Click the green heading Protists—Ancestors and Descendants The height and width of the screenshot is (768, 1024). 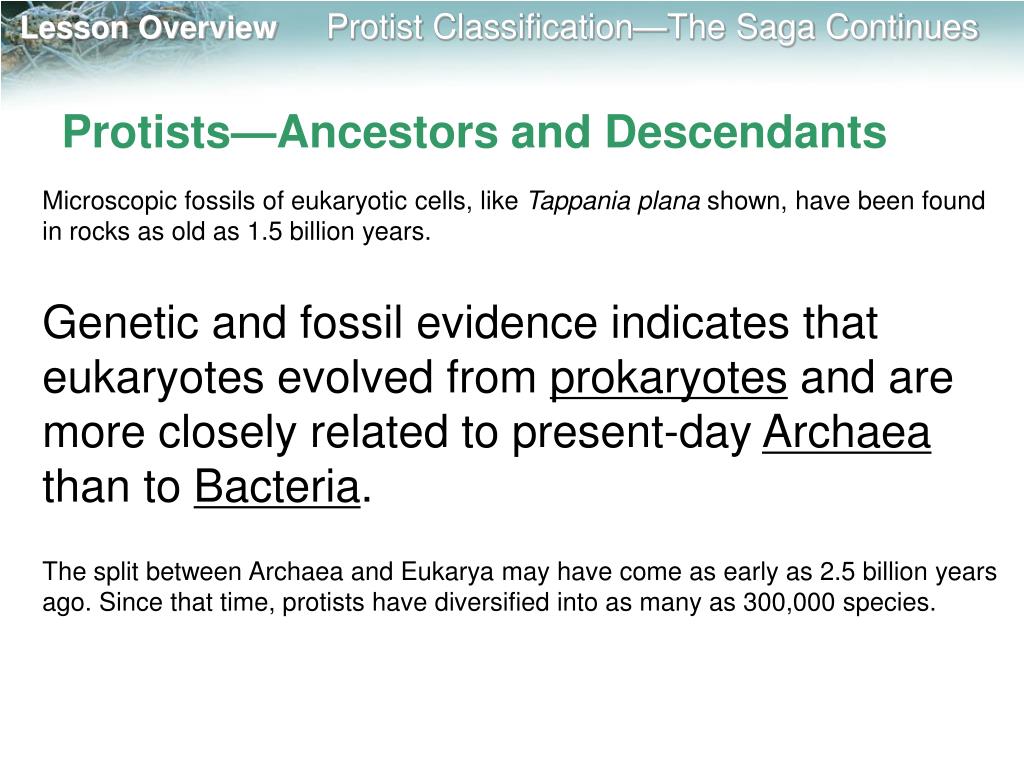tap(474, 132)
